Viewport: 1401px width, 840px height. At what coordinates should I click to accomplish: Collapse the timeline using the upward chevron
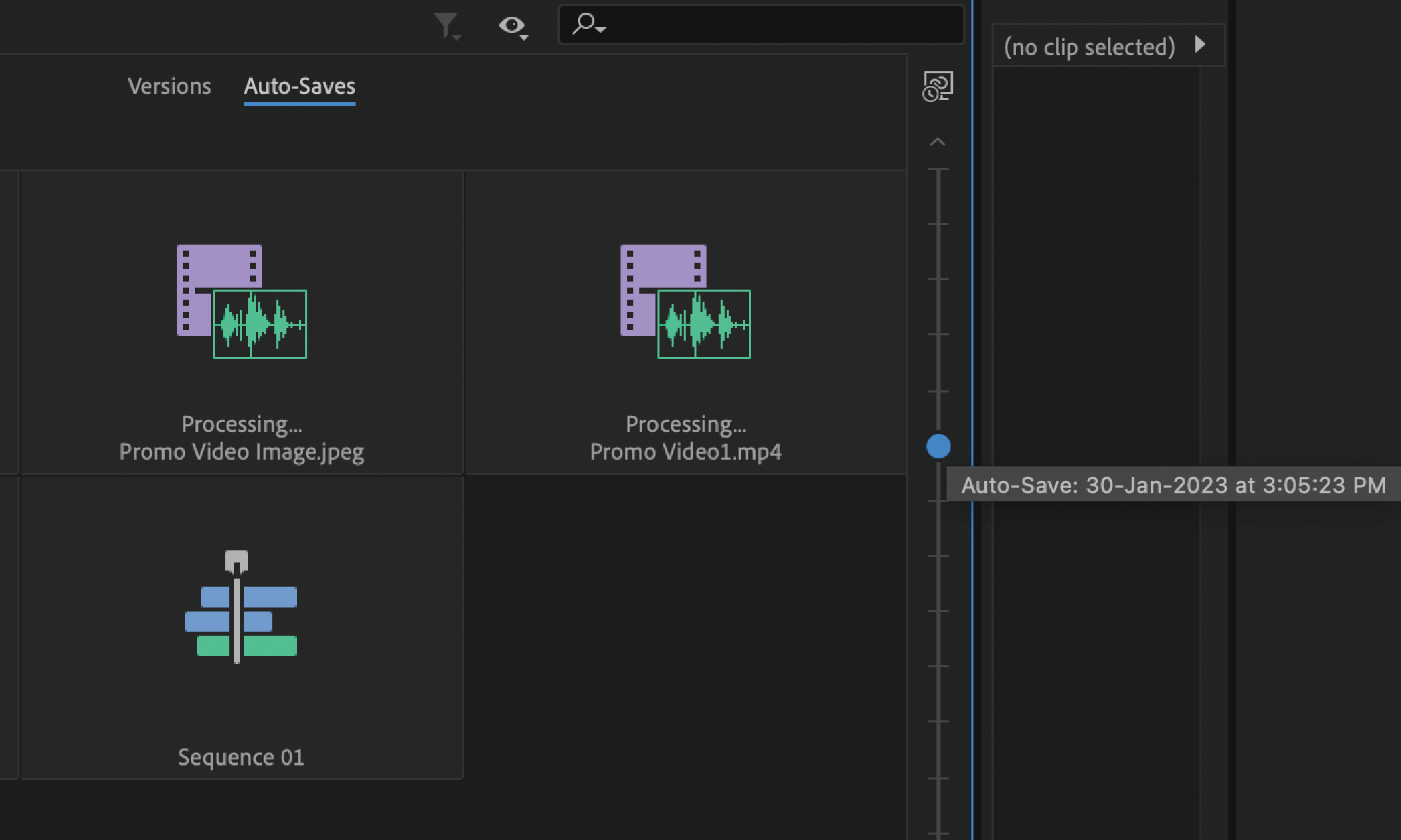[936, 142]
